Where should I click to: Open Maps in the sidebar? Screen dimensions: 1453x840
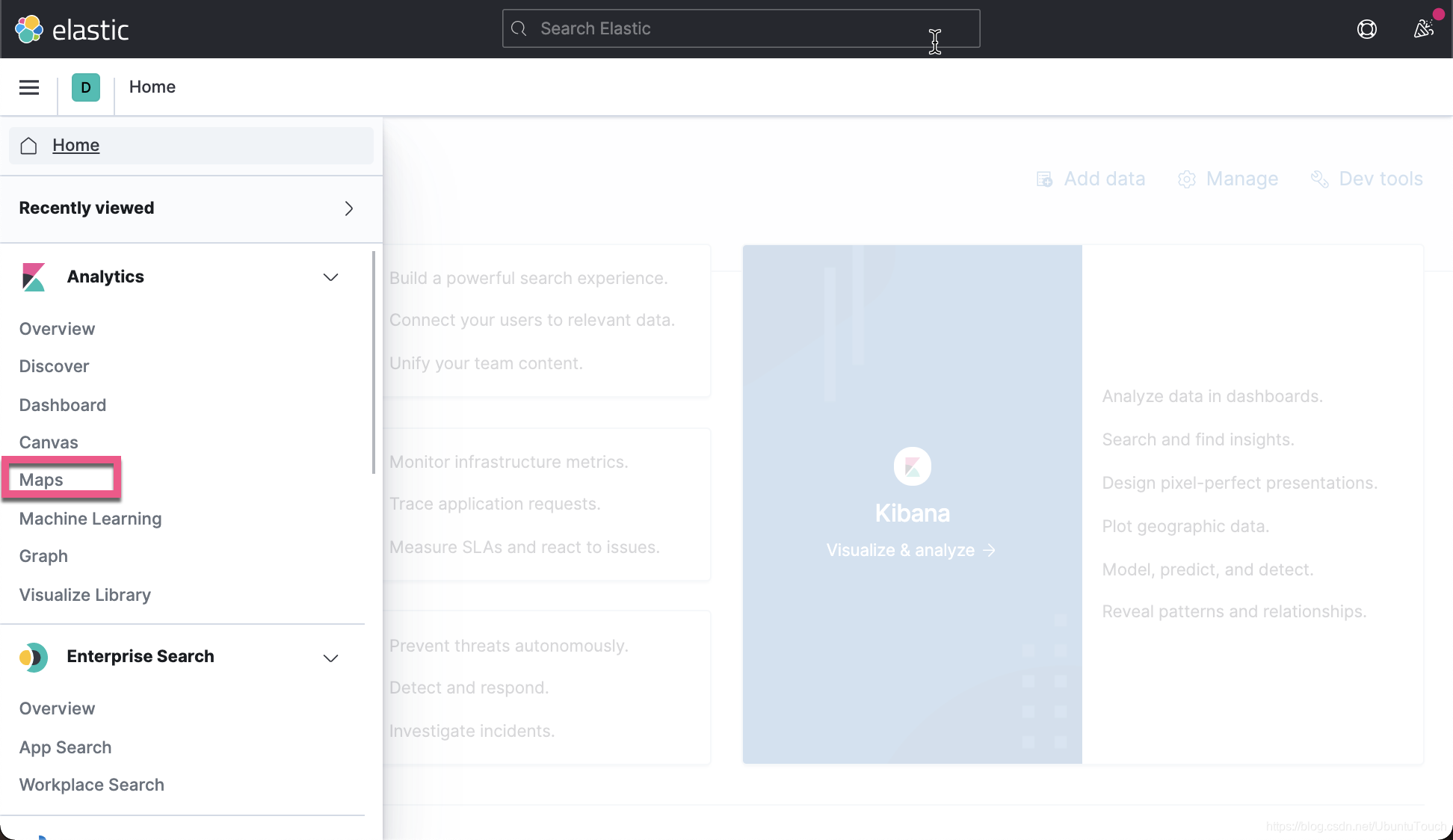click(x=42, y=480)
